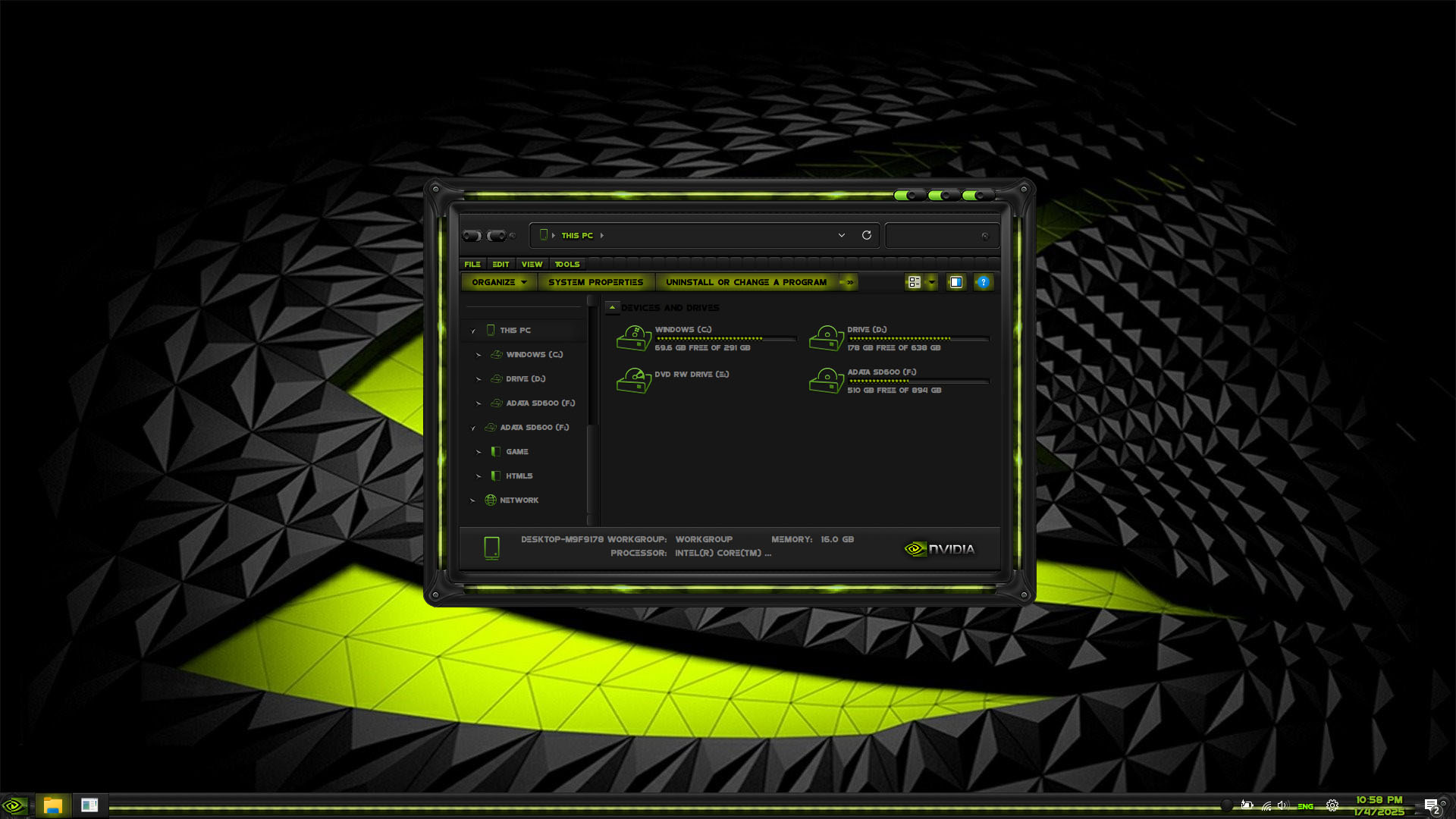Open the Windows (C:) drive icon
This screenshot has height=819, width=1456.
coord(633,337)
